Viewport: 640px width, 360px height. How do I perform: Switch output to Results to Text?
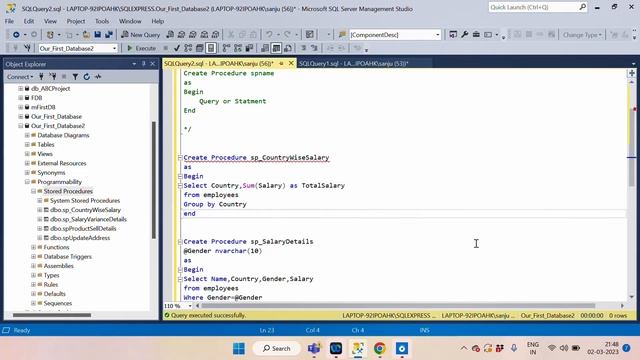click(264, 48)
